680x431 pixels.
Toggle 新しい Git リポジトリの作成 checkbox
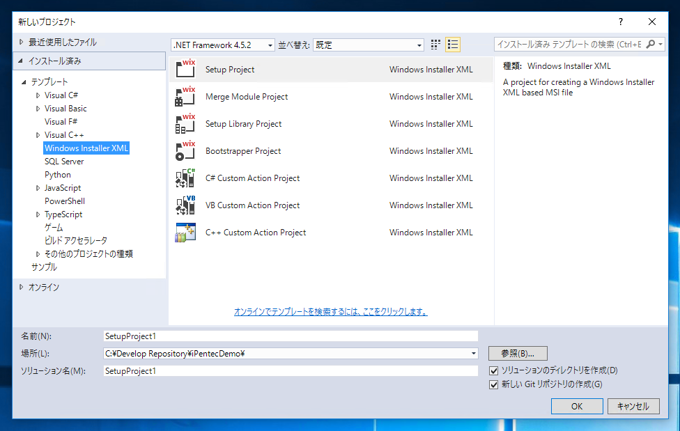pyautogui.click(x=494, y=385)
